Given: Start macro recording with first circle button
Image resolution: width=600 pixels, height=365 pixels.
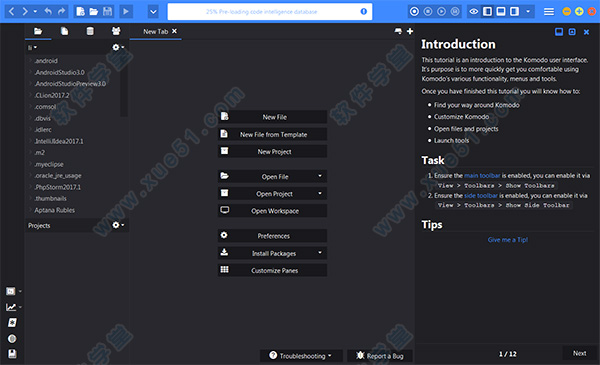Looking at the screenshot, I should pyautogui.click(x=414, y=11).
